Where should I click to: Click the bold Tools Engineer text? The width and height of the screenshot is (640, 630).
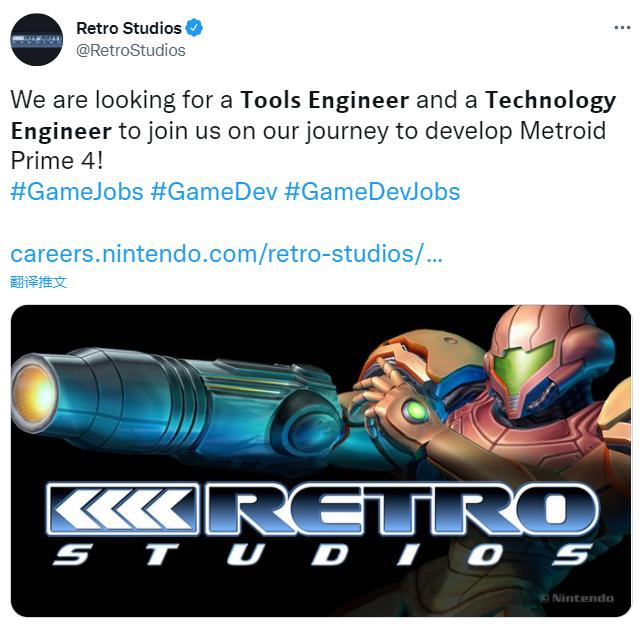pos(324,100)
